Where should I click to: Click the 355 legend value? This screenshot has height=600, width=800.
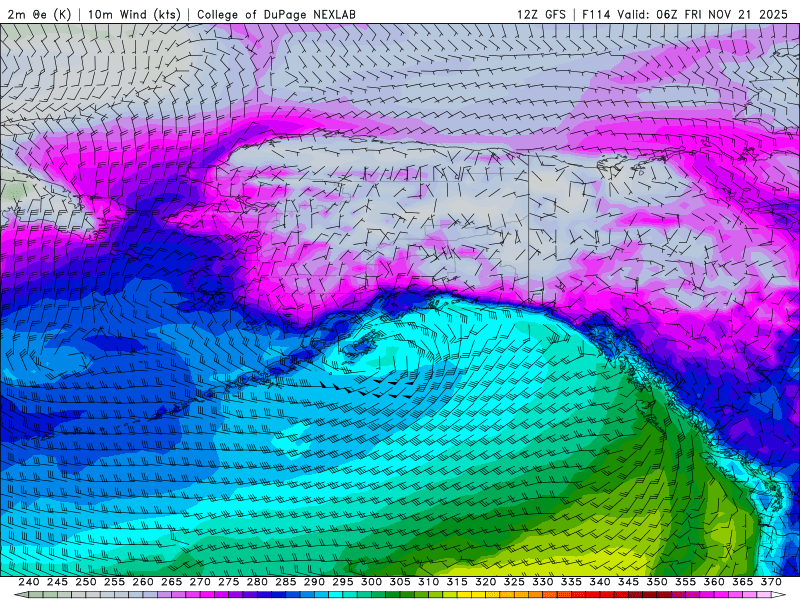pyautogui.click(x=686, y=582)
